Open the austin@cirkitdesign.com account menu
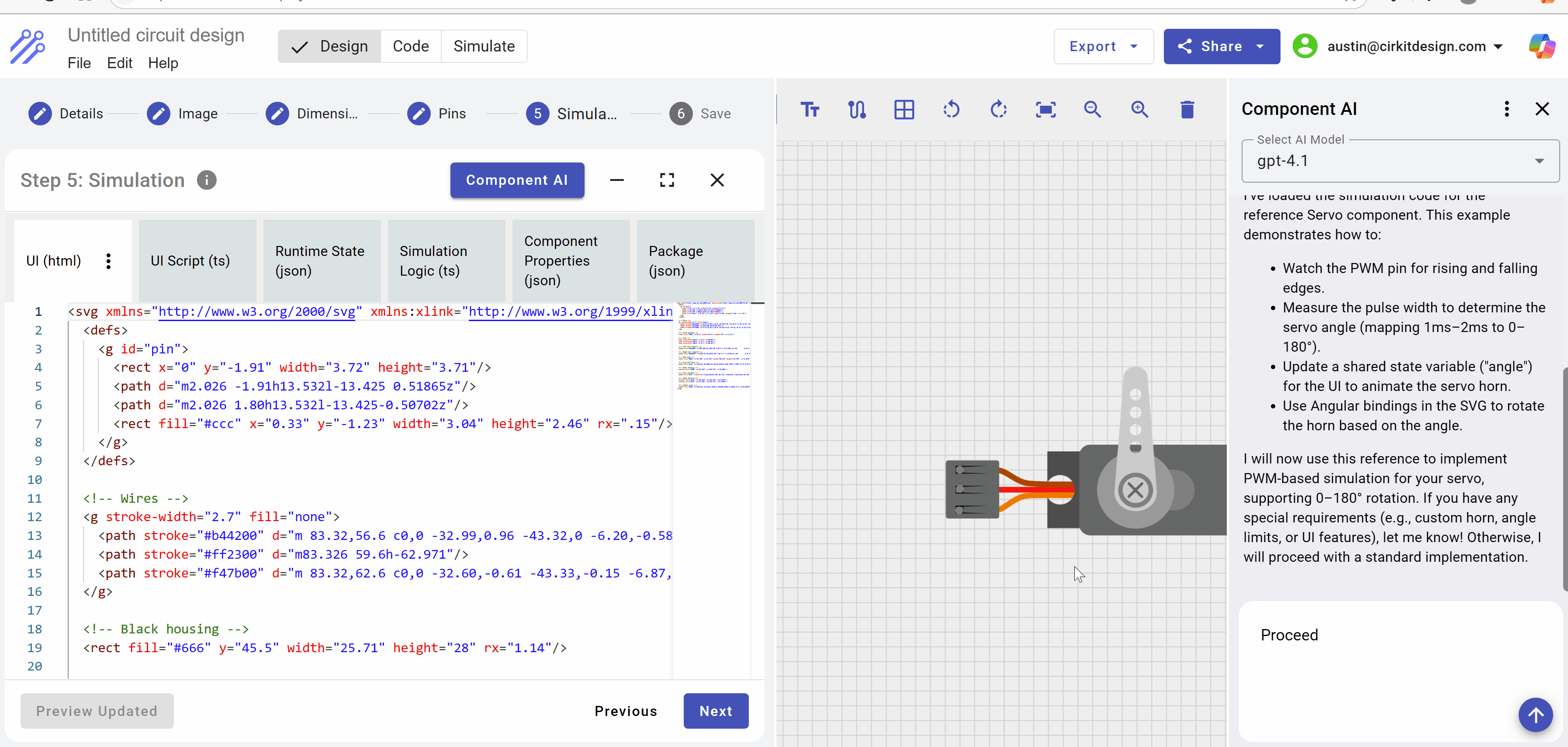This screenshot has height=747, width=1568. (x=1415, y=46)
